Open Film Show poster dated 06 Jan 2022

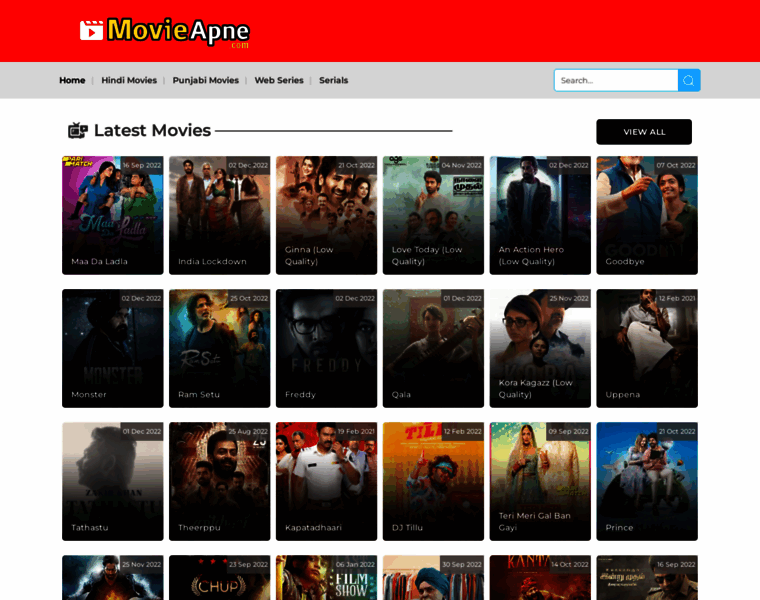tap(326, 578)
